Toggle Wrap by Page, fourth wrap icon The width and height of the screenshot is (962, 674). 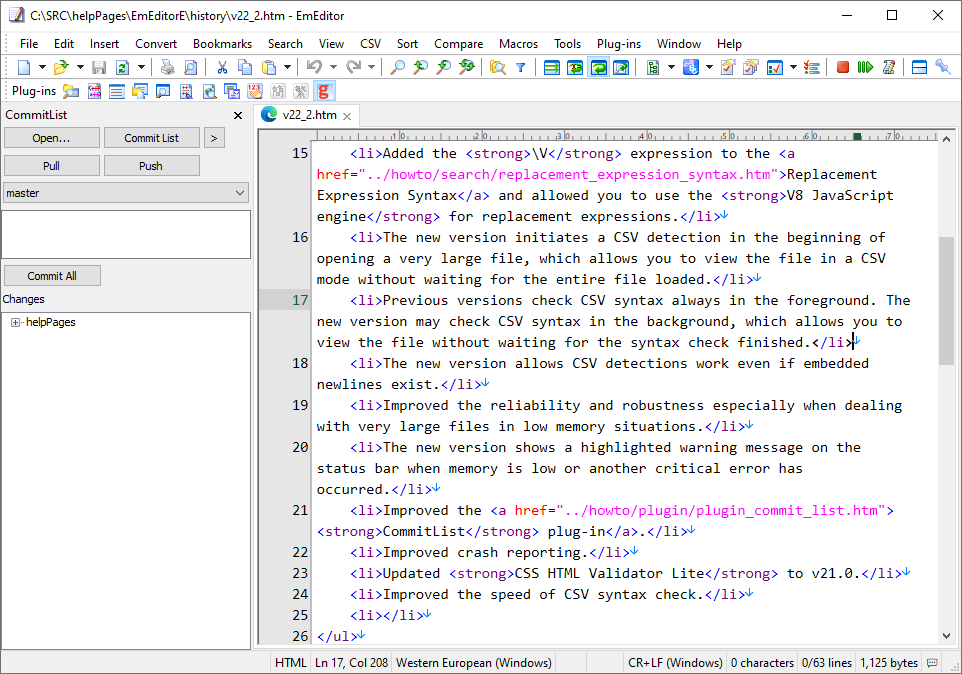point(621,67)
